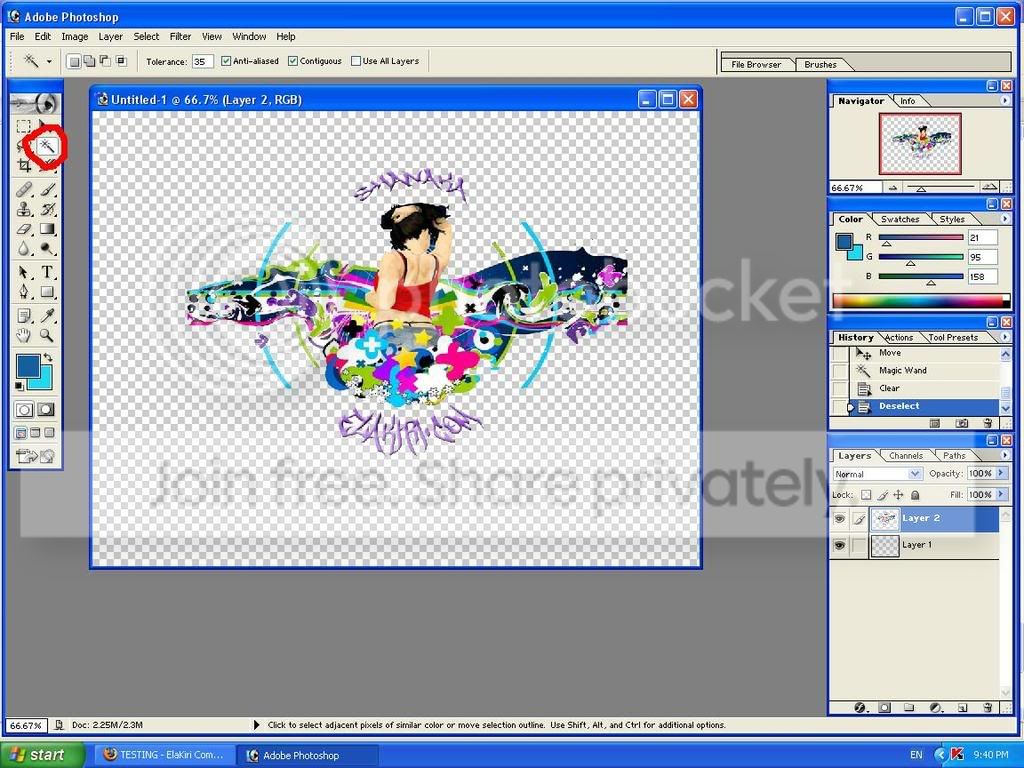Select the Magic Wand tool
This screenshot has height=768, width=1024.
(46, 146)
